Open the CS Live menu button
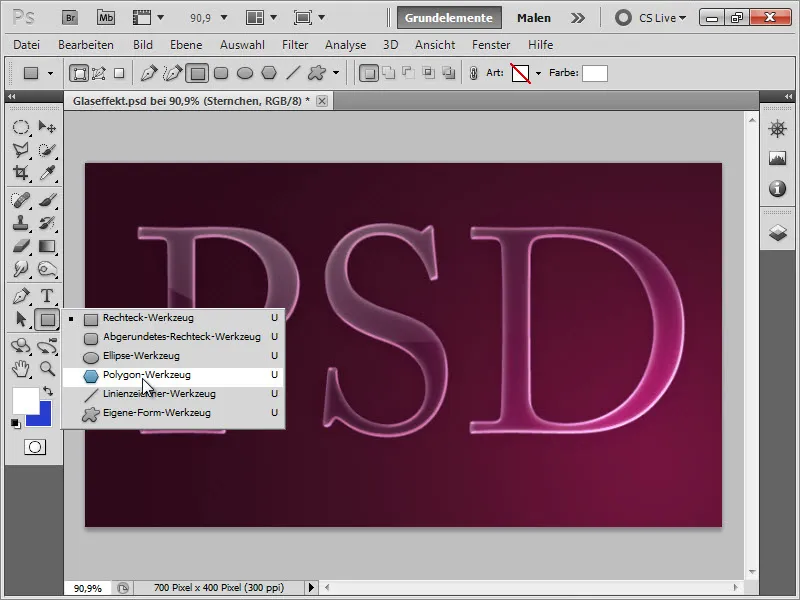The height and width of the screenshot is (600, 800). coord(651,18)
